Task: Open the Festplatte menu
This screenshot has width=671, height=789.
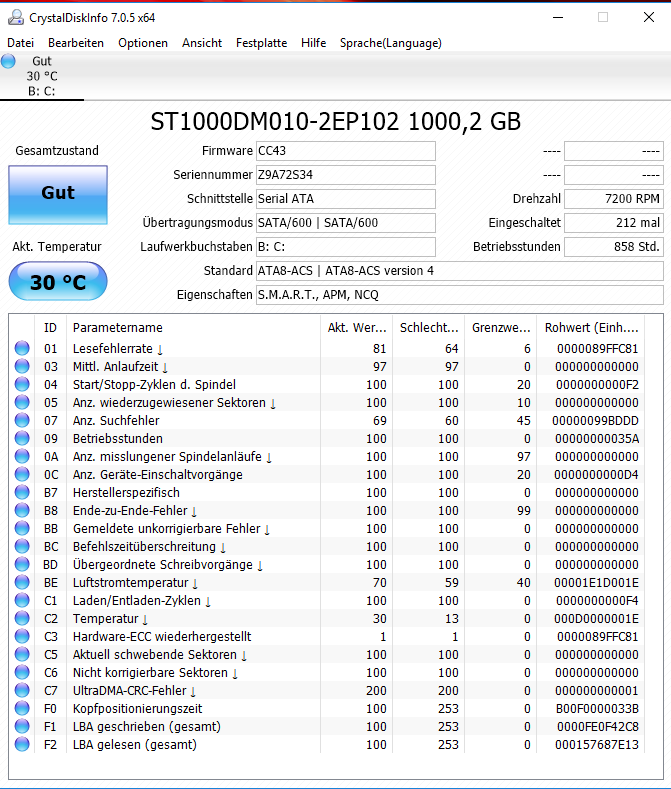Action: point(261,43)
